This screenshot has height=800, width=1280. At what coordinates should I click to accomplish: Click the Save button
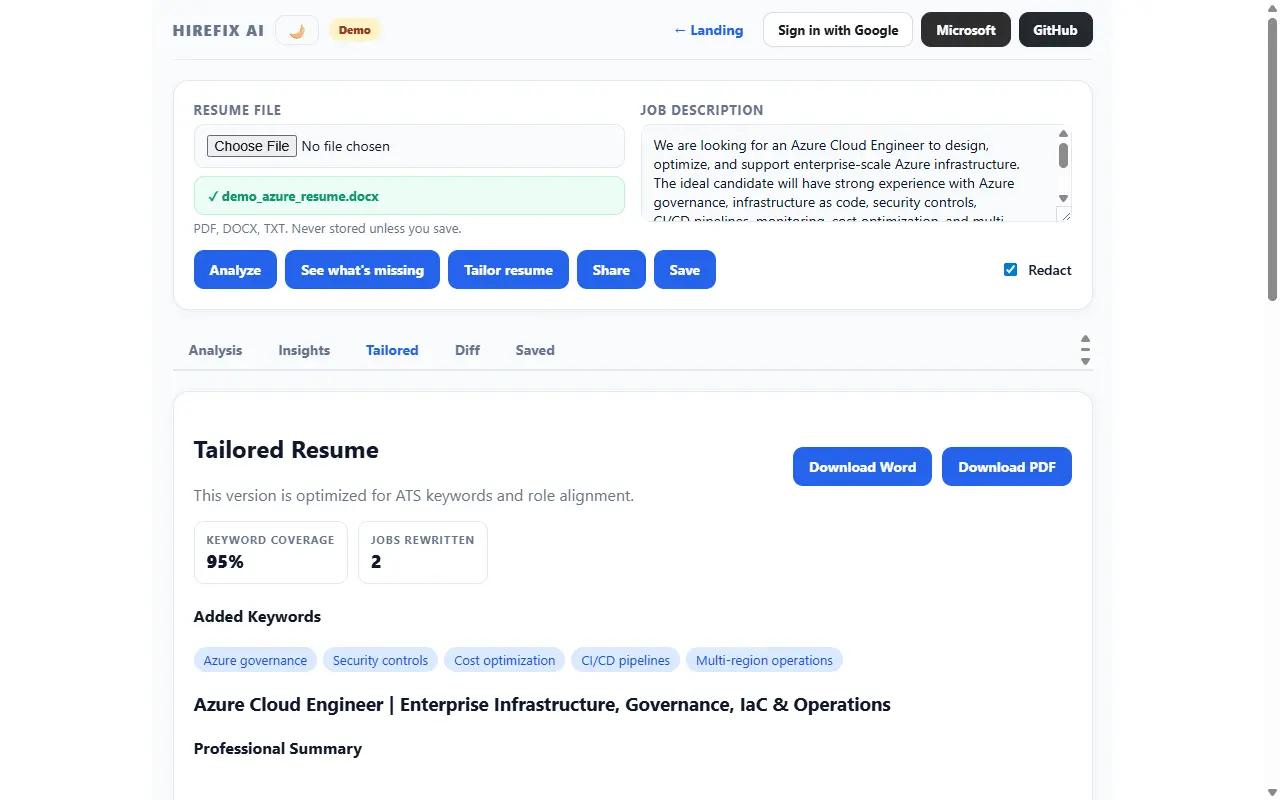[x=685, y=270]
